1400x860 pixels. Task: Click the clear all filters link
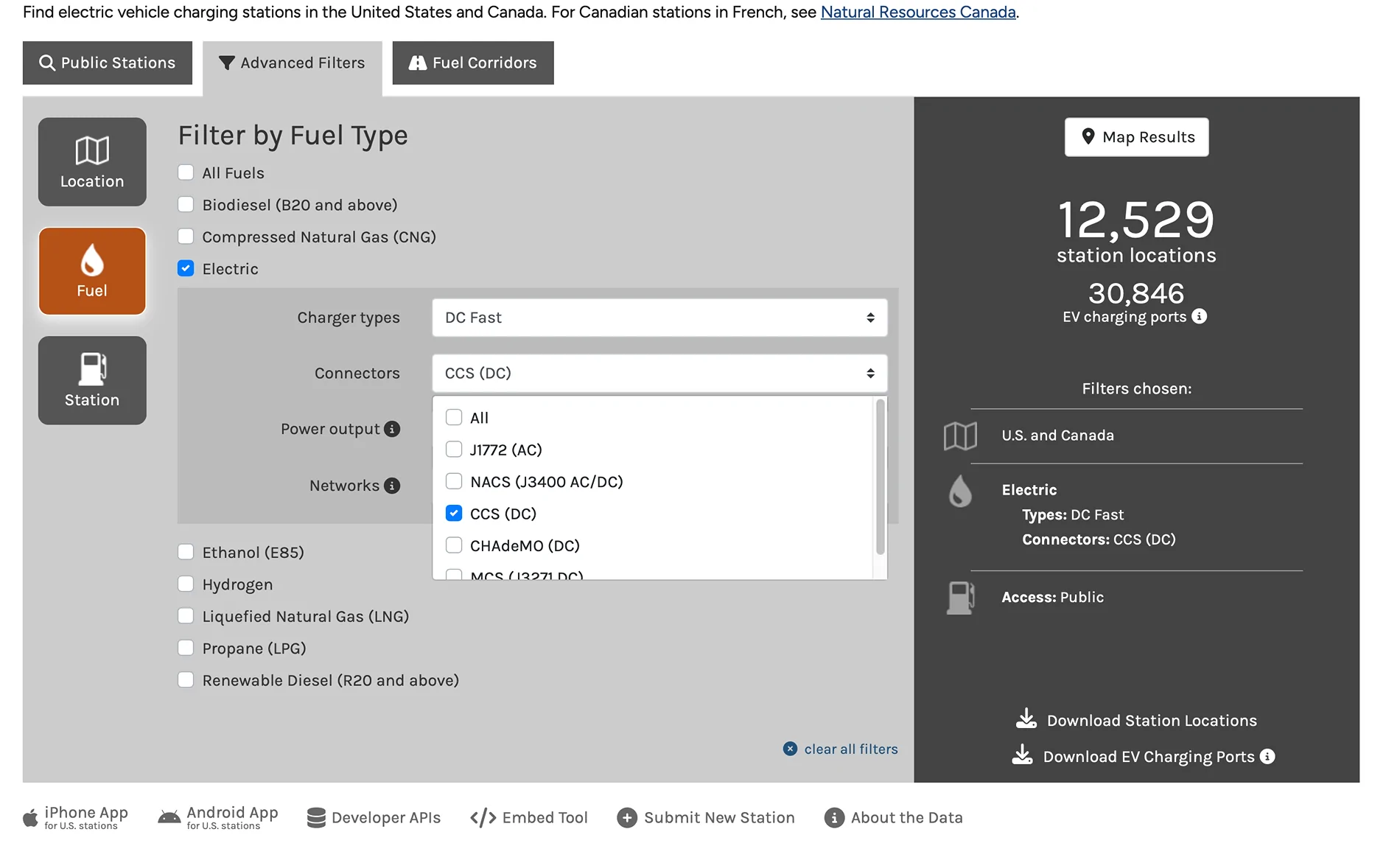[x=851, y=749]
